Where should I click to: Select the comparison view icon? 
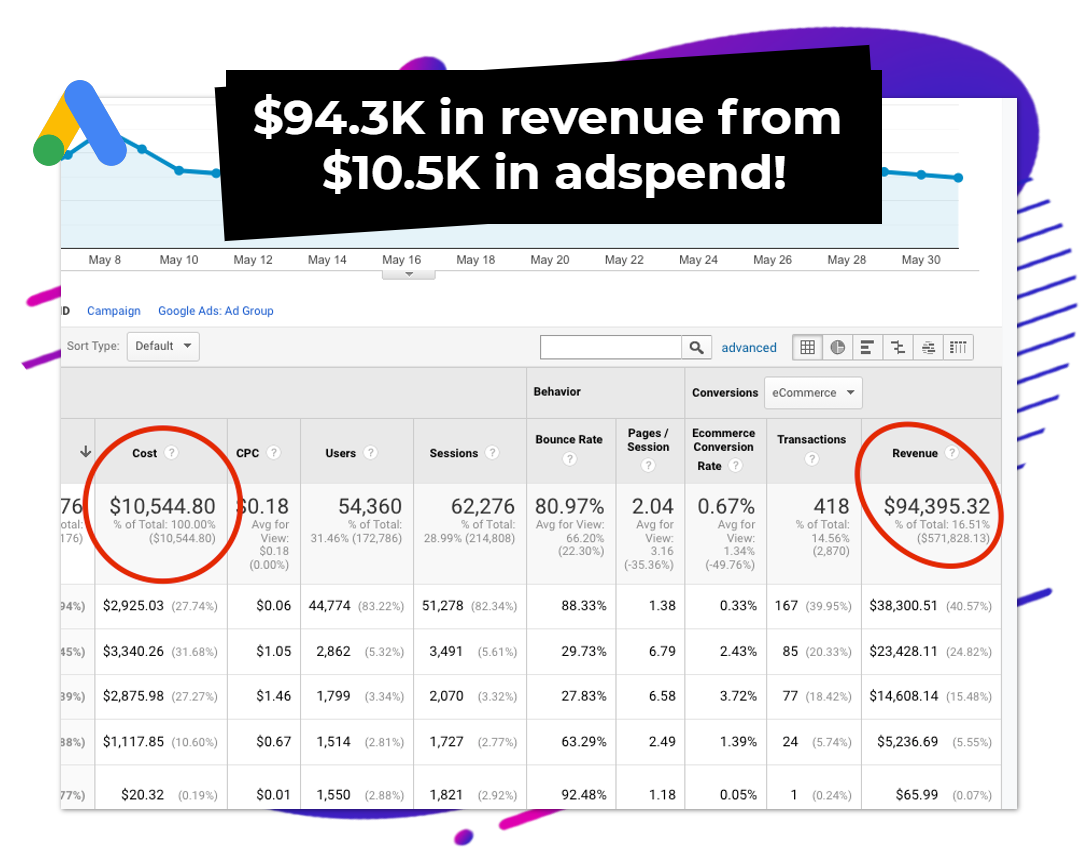point(898,347)
